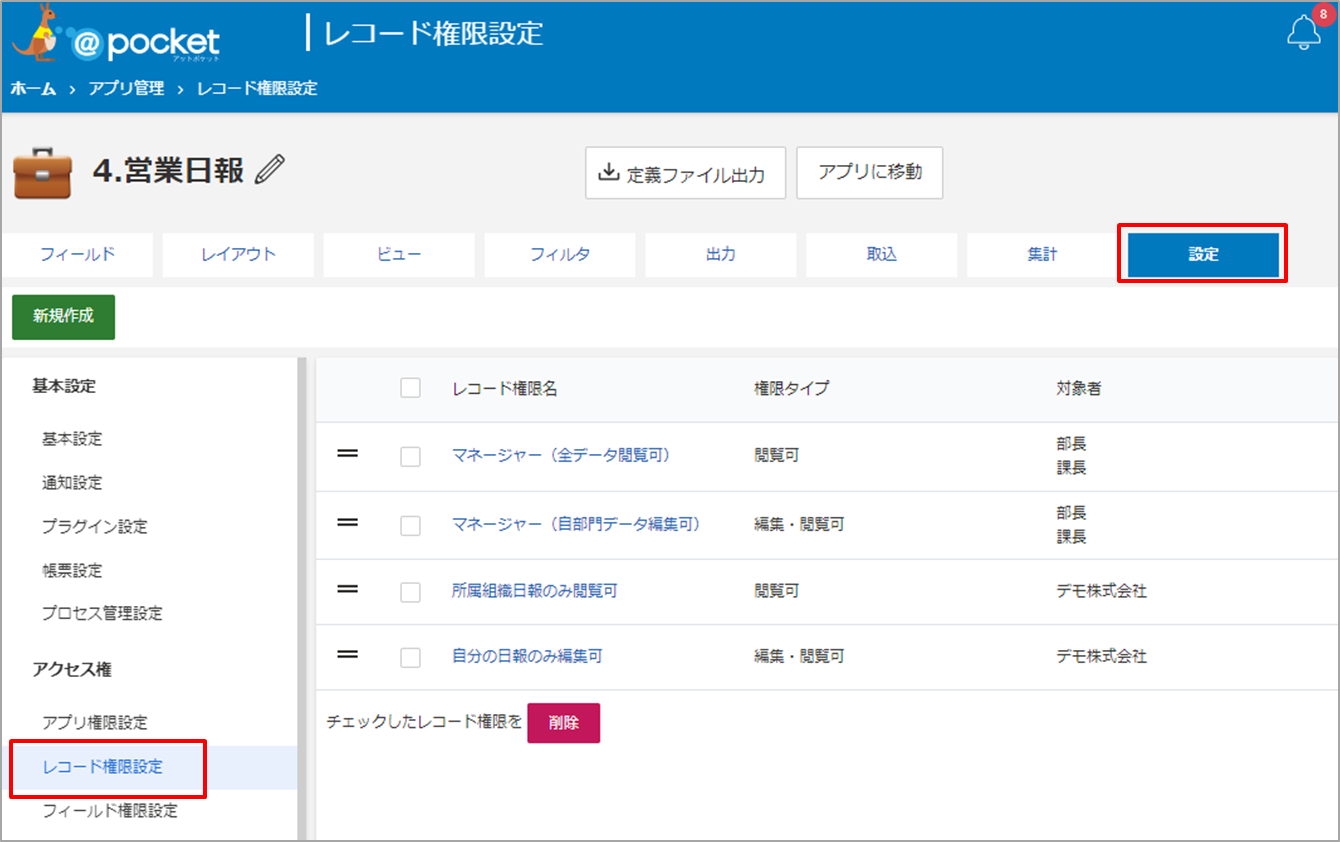The width and height of the screenshot is (1340, 842).
Task: Check the box for 自分の日報のみ編集可
Action: 410,658
